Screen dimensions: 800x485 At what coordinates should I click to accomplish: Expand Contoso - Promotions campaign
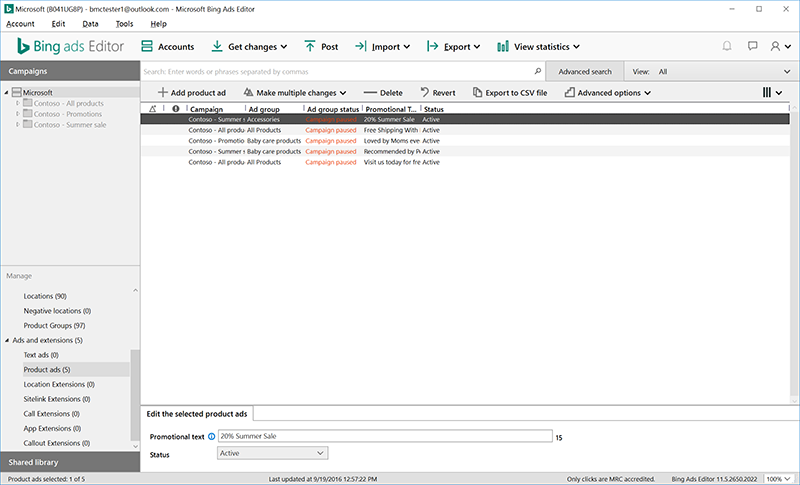pos(17,114)
